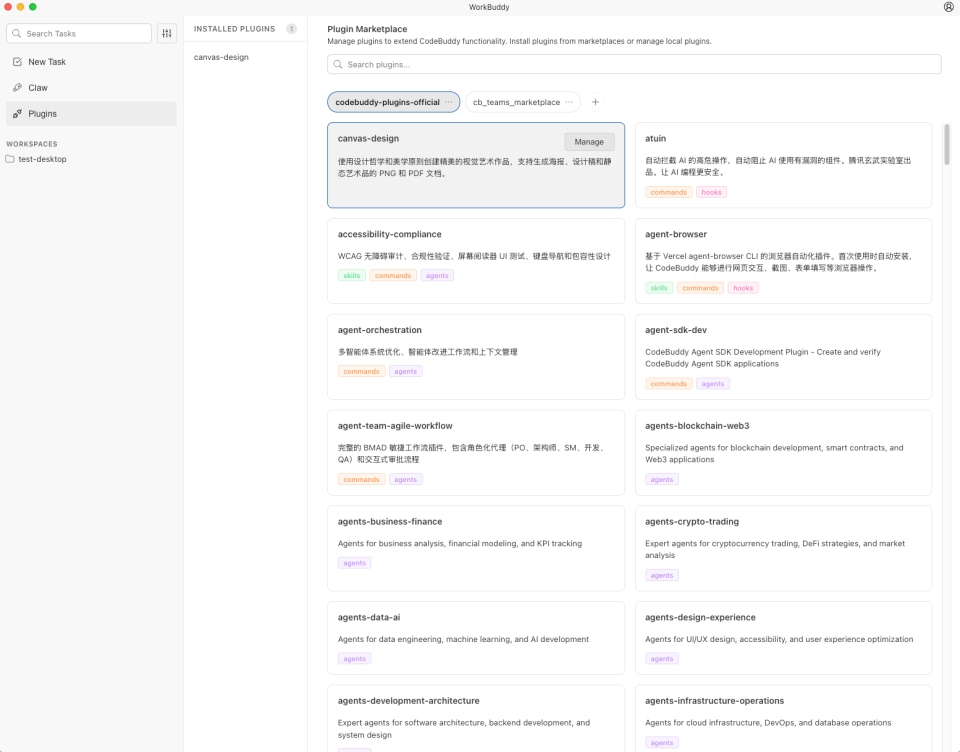Click the Claw icon in sidebar

click(x=17, y=88)
